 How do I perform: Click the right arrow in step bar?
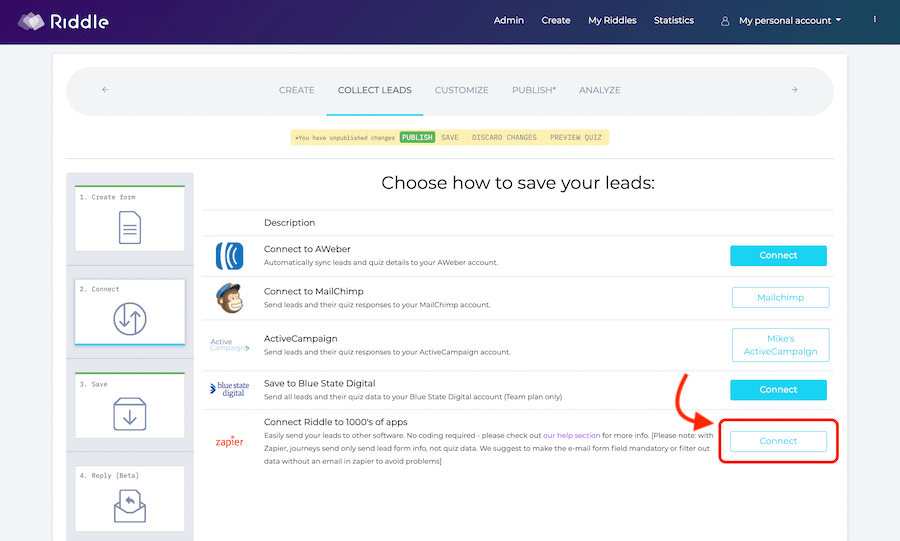pyautogui.click(x=794, y=89)
